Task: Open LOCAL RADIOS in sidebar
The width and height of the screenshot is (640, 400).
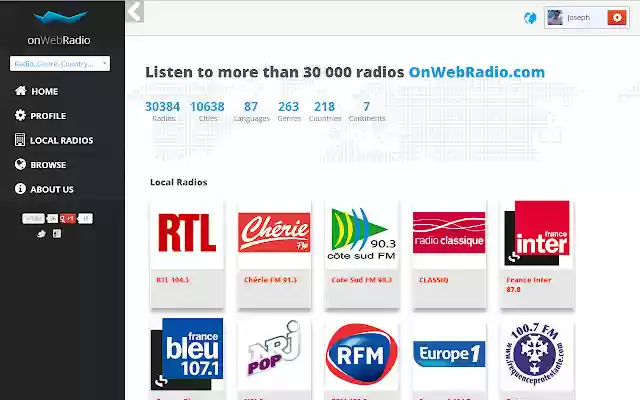Action: pos(62,140)
